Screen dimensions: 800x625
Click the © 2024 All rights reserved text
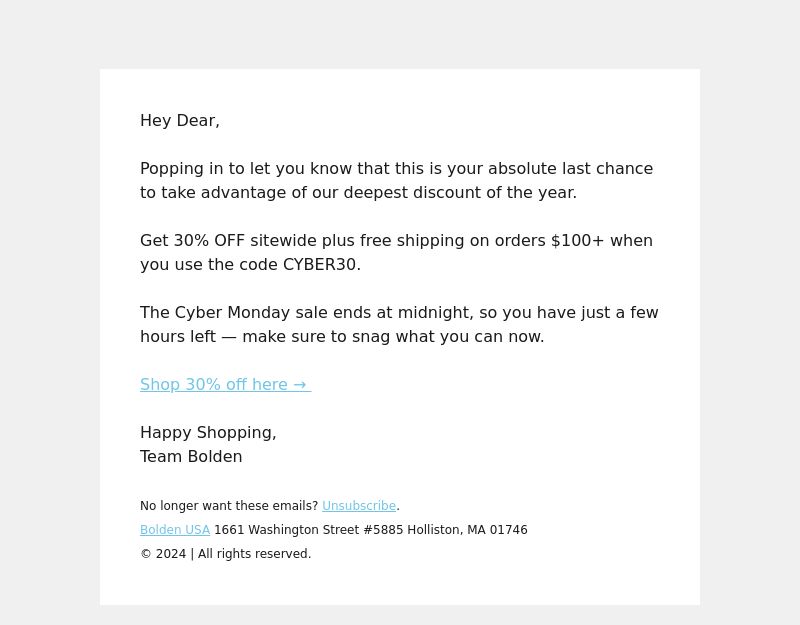coord(226,554)
